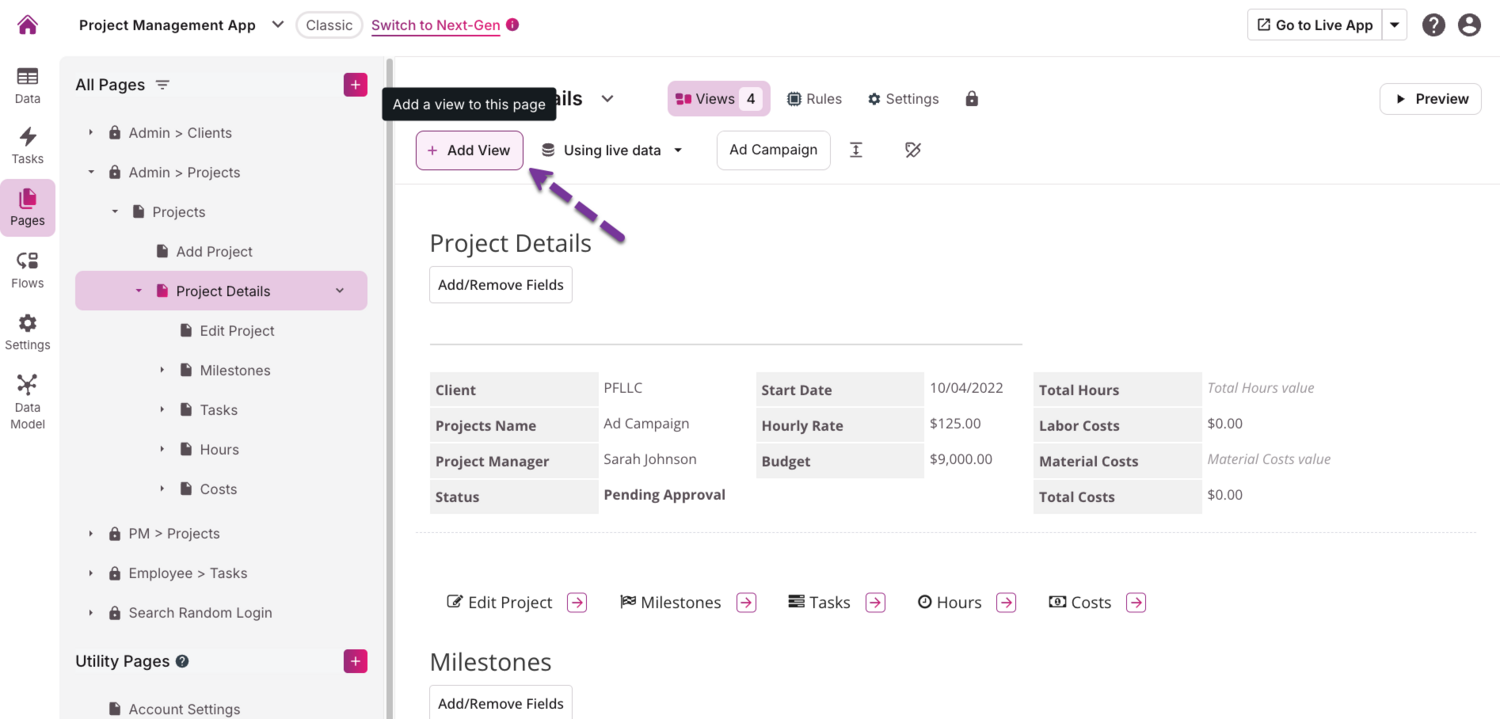Open the Tasks section in sidebar
Image resolution: width=1500 pixels, height=719 pixels.
click(27, 146)
